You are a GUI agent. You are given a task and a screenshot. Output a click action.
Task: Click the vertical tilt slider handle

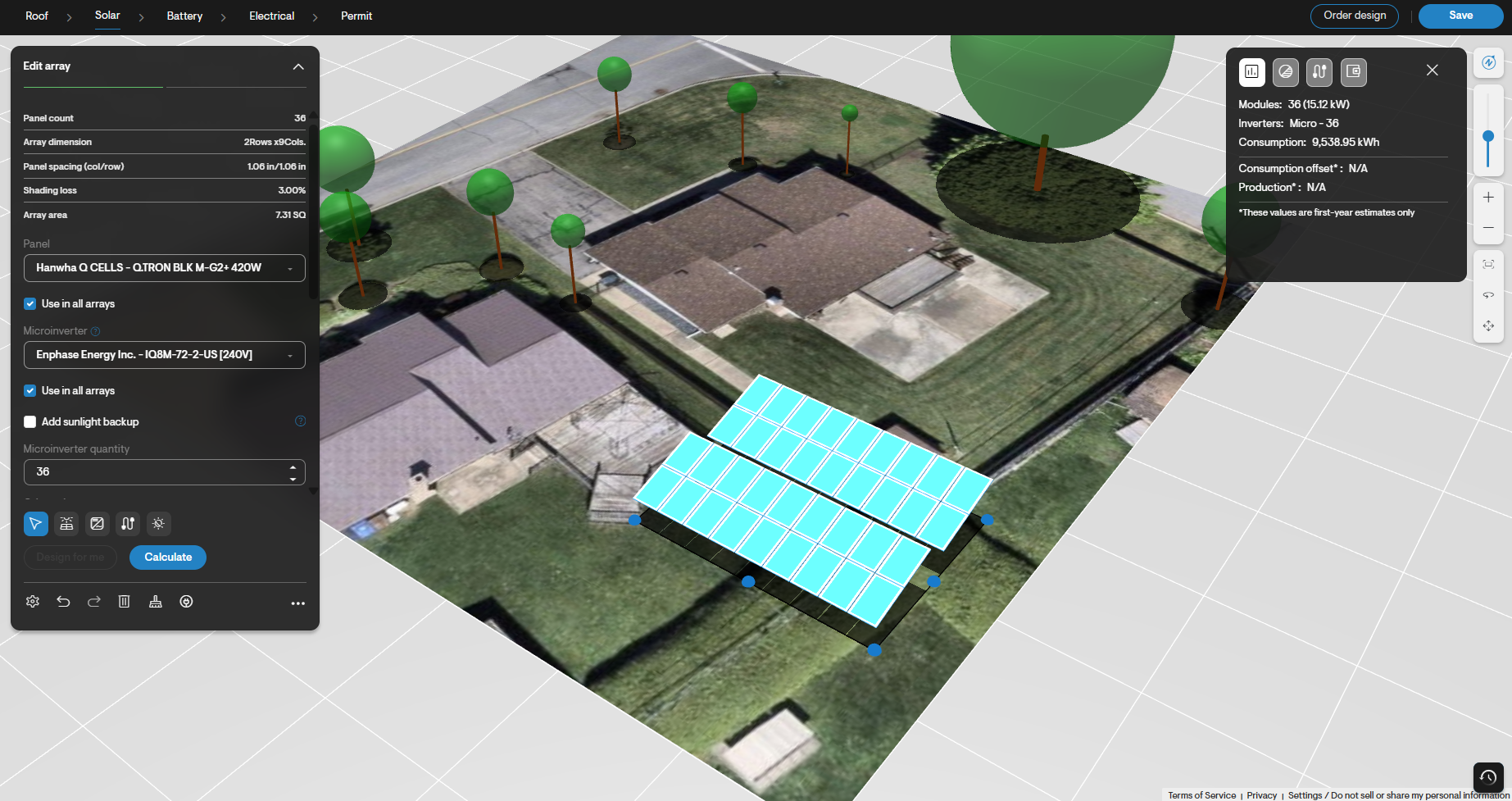click(x=1488, y=136)
